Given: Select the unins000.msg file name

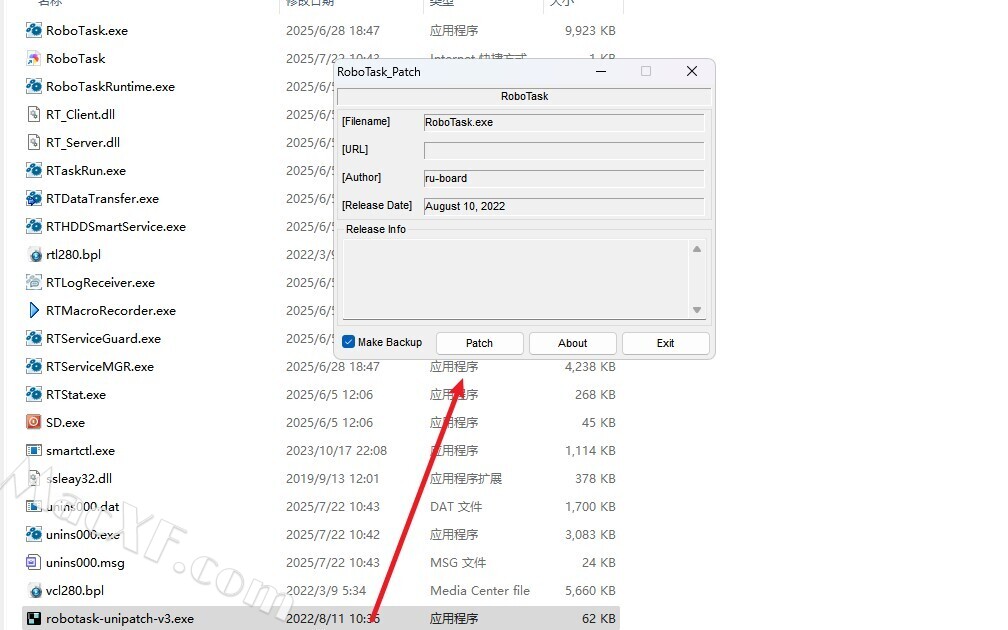Looking at the screenshot, I should coord(86,562).
